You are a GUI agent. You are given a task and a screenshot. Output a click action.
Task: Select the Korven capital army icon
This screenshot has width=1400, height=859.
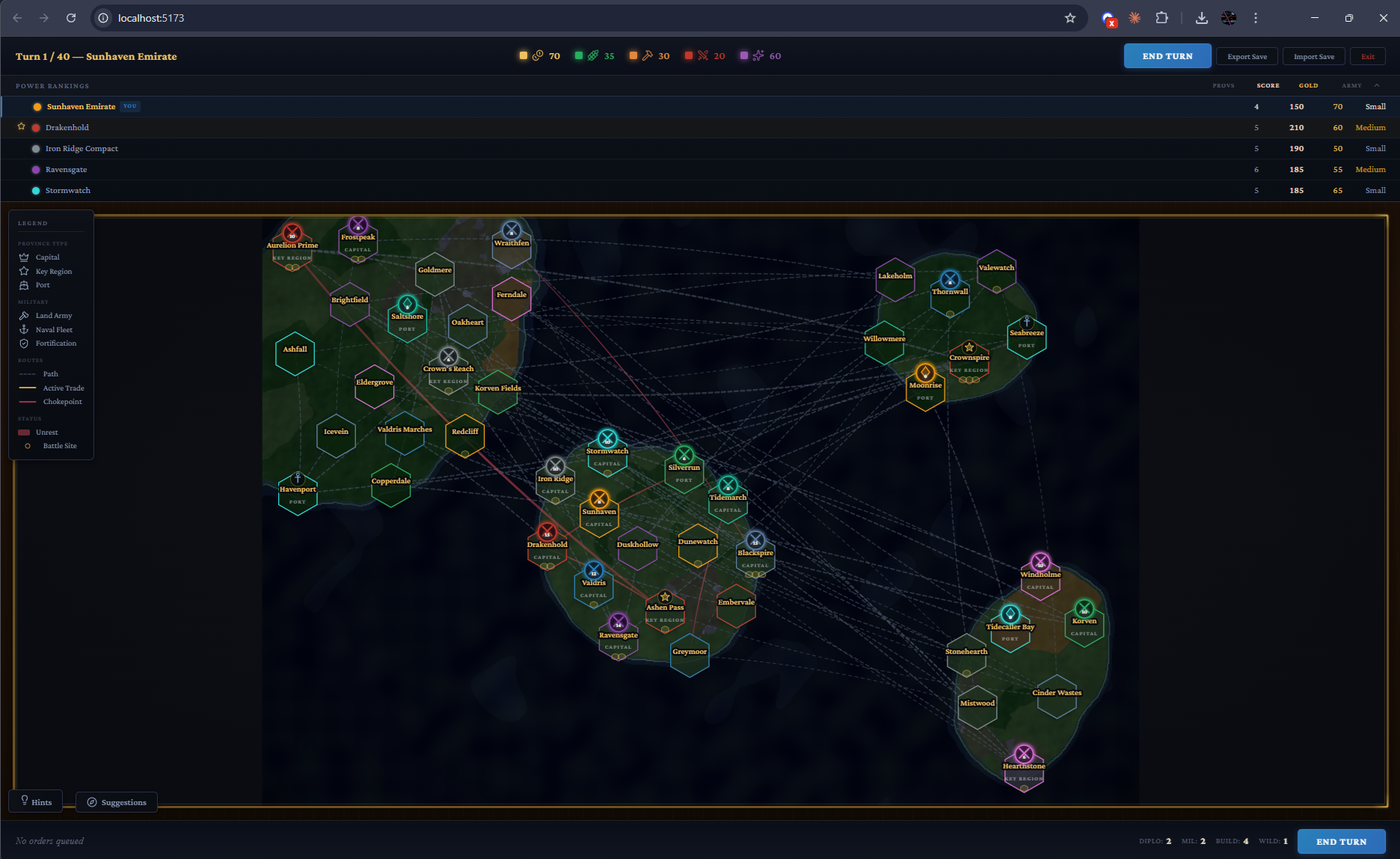pyautogui.click(x=1084, y=609)
